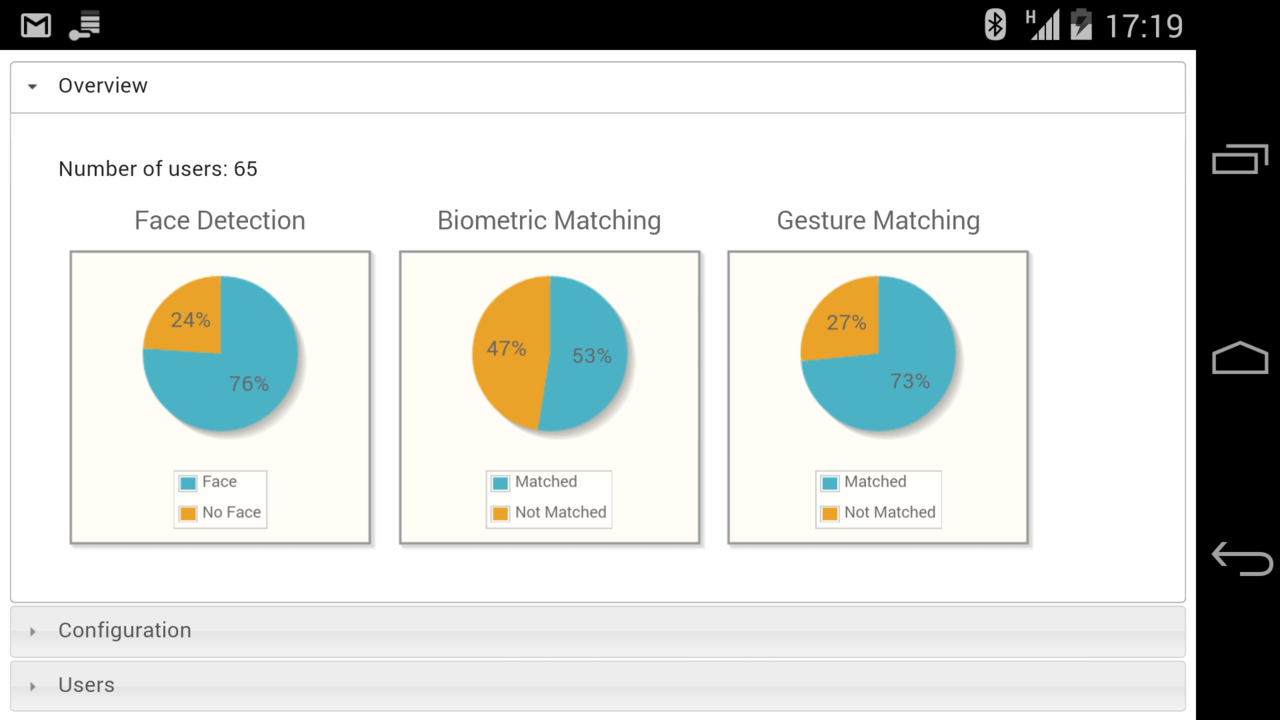Select the Overview header label
The image size is (1280, 720).
pos(103,86)
